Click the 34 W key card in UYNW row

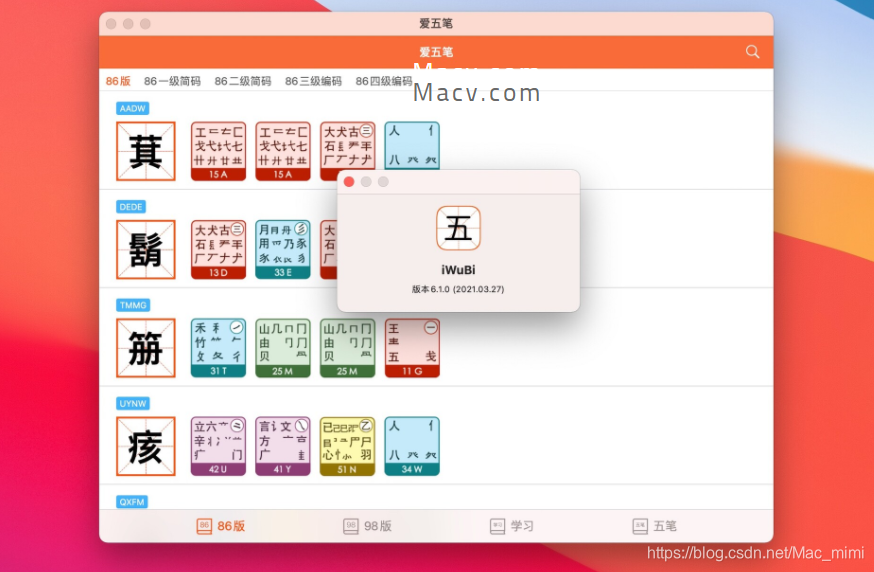coord(412,446)
